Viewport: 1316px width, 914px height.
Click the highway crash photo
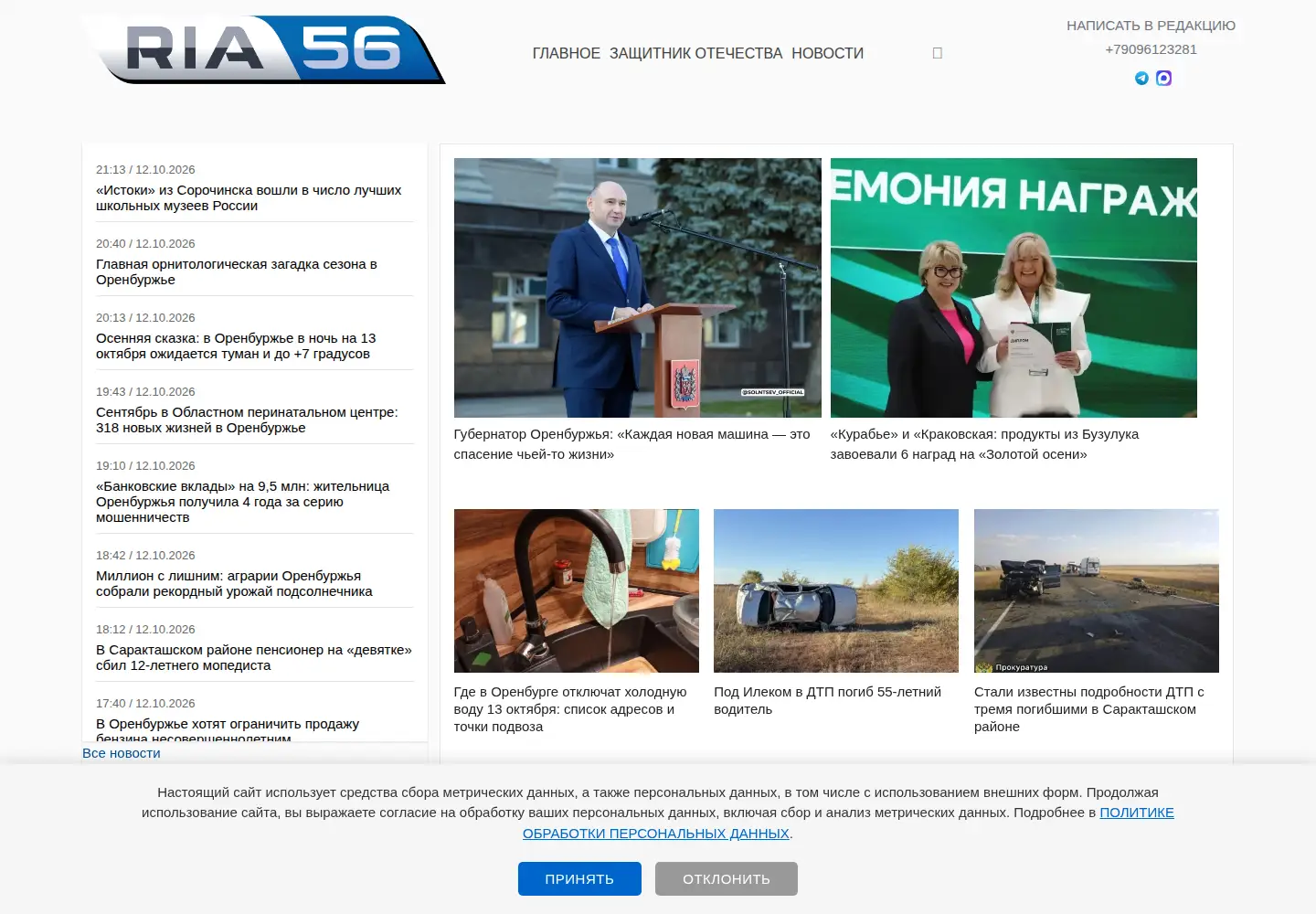[x=1097, y=590]
